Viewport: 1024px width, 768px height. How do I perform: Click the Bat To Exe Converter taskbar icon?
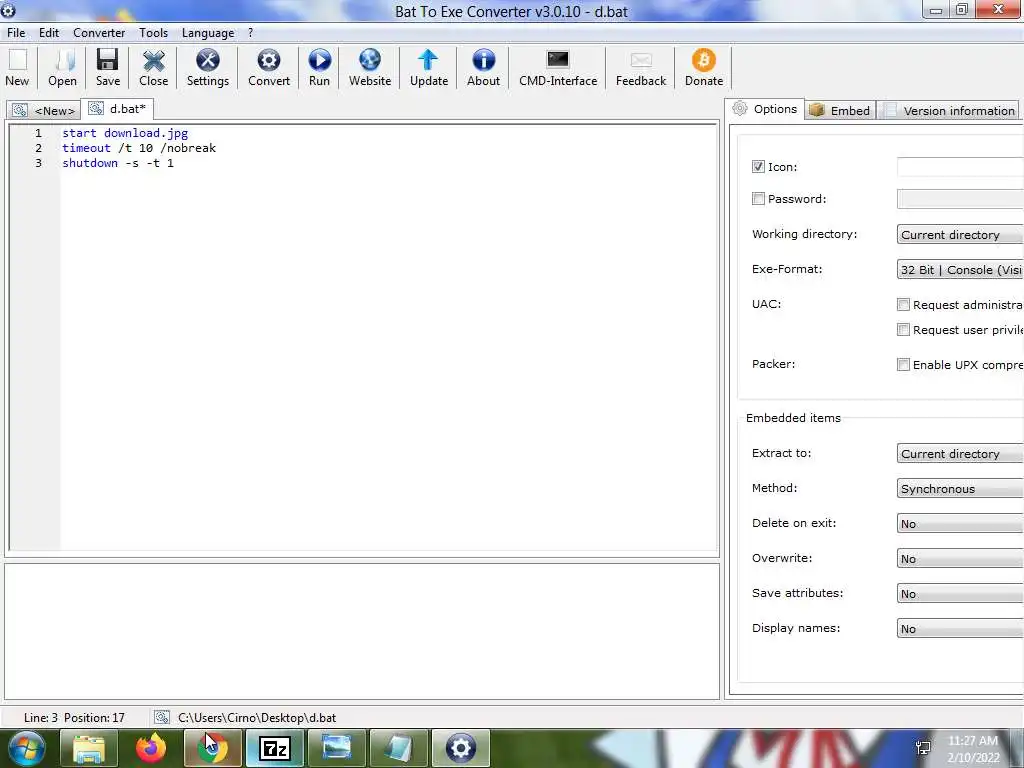(460, 748)
